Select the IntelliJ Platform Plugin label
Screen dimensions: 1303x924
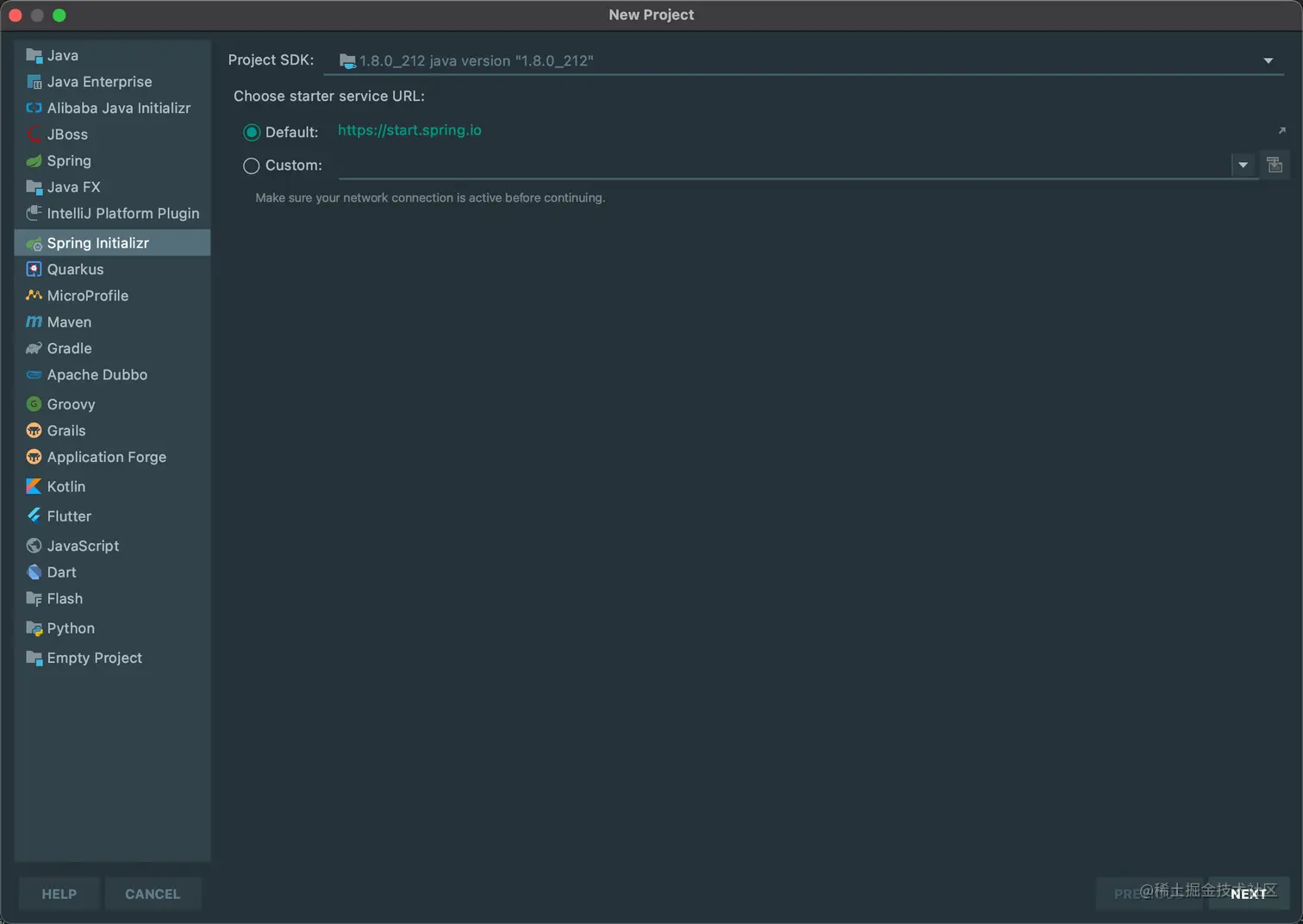[x=123, y=213]
